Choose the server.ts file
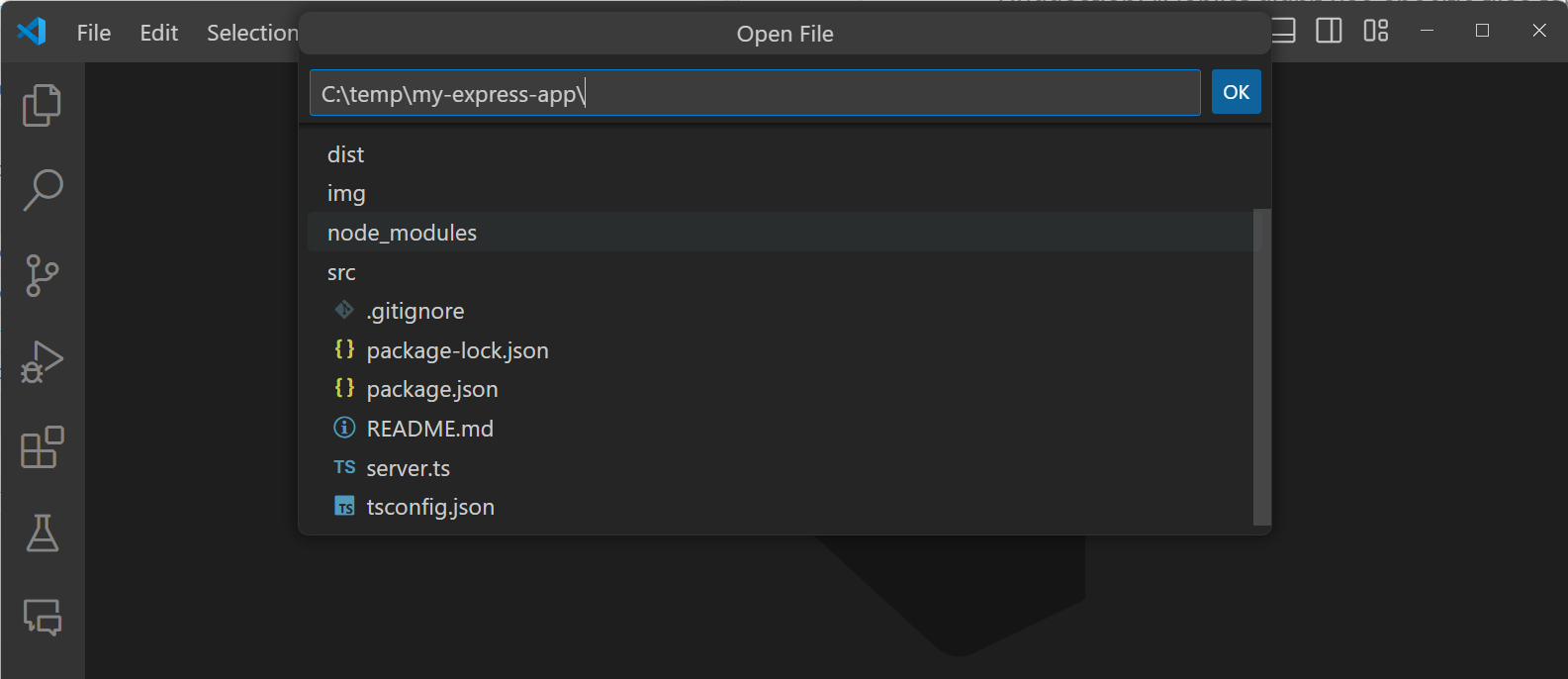This screenshot has width=1568, height=679. pos(780,468)
